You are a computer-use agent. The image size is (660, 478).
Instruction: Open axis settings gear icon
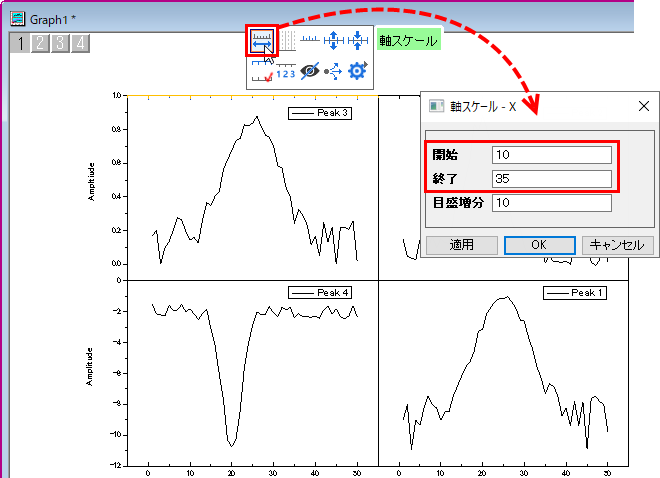point(357,71)
